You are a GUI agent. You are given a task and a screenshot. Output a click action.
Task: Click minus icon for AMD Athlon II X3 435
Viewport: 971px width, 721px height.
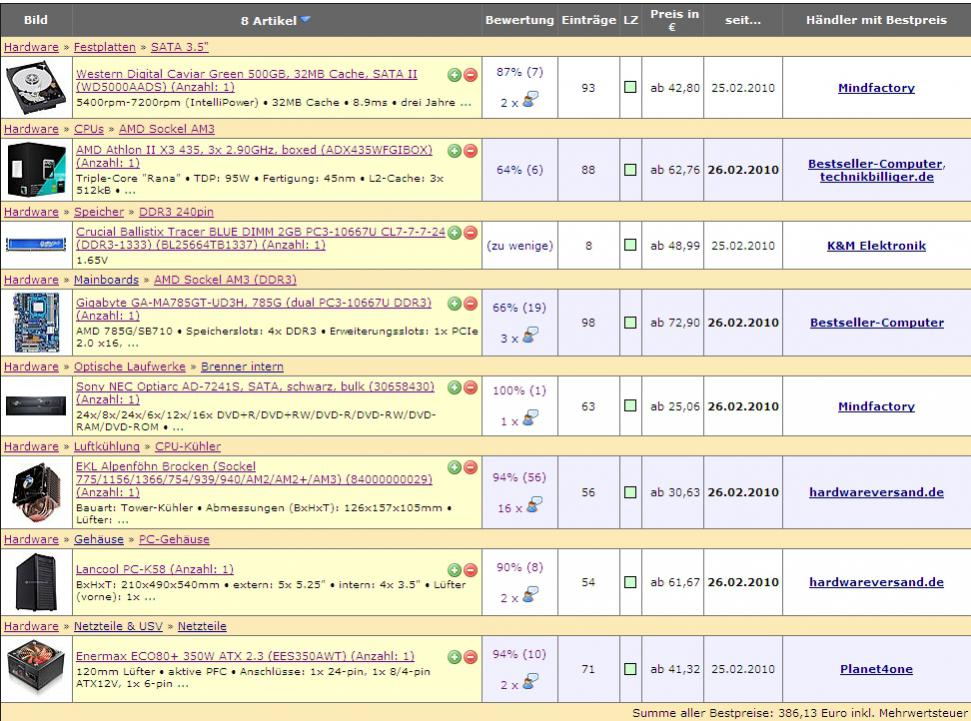coord(471,151)
